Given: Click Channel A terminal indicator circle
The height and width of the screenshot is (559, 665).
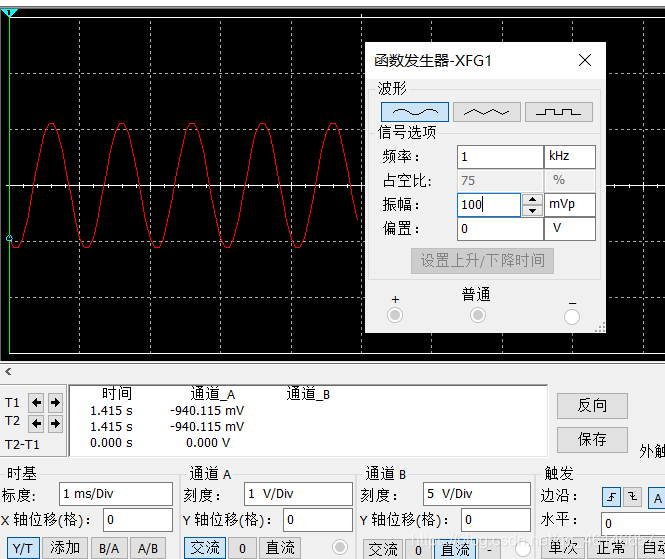Looking at the screenshot, I should tap(340, 547).
